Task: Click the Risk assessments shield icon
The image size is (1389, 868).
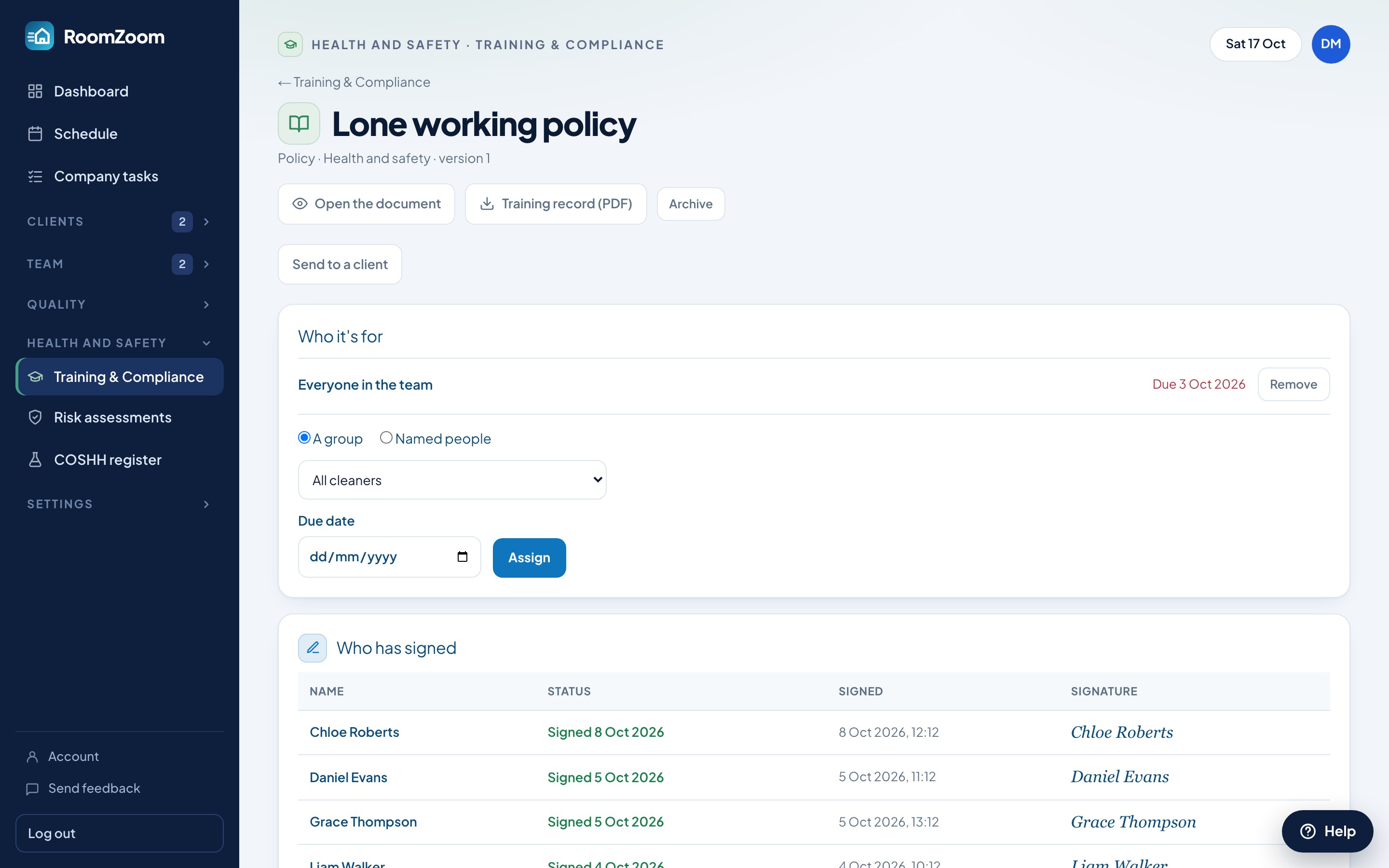Action: 35,417
